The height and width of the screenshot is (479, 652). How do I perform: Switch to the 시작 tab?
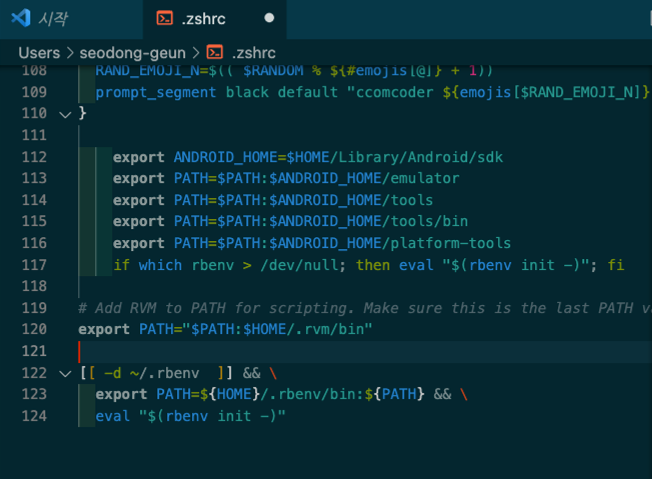click(71, 19)
